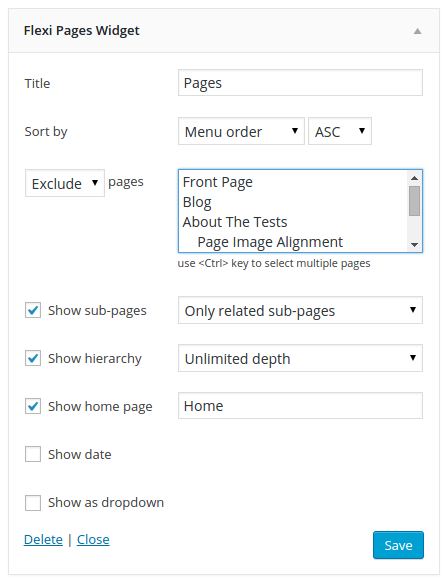Click the blue Save button
Image resolution: width=448 pixels, height=584 pixels.
398,545
